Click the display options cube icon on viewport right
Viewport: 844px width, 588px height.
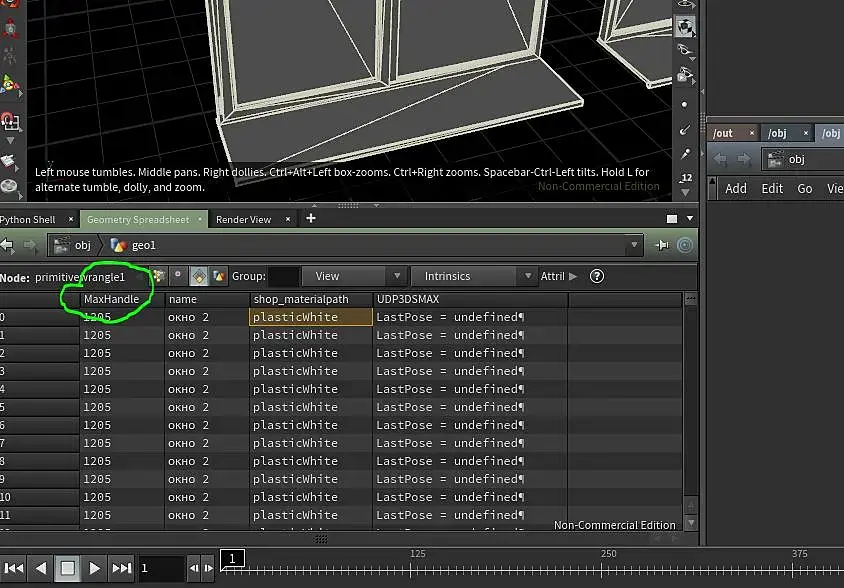click(685, 26)
